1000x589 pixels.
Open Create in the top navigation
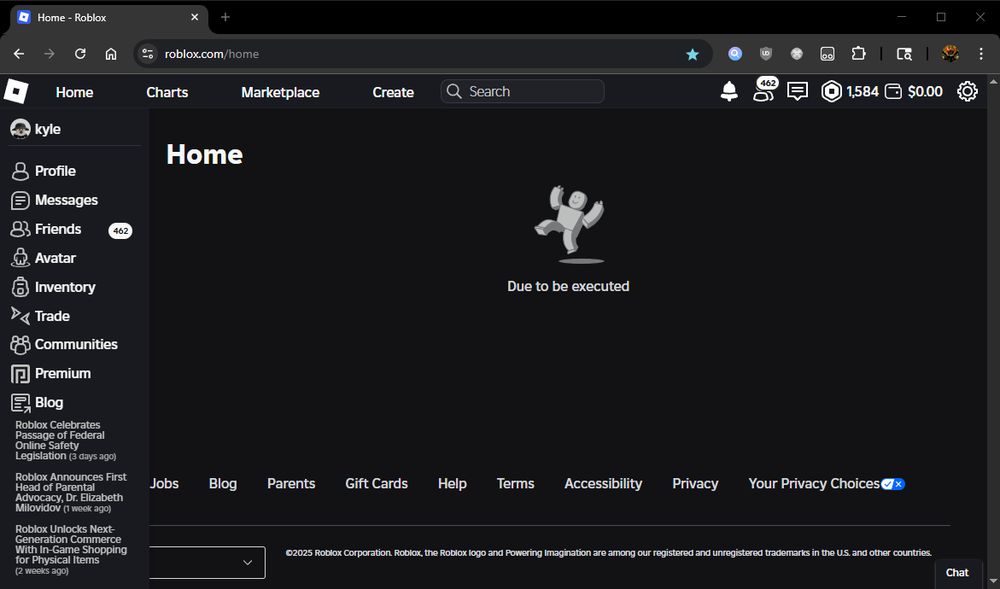click(393, 92)
